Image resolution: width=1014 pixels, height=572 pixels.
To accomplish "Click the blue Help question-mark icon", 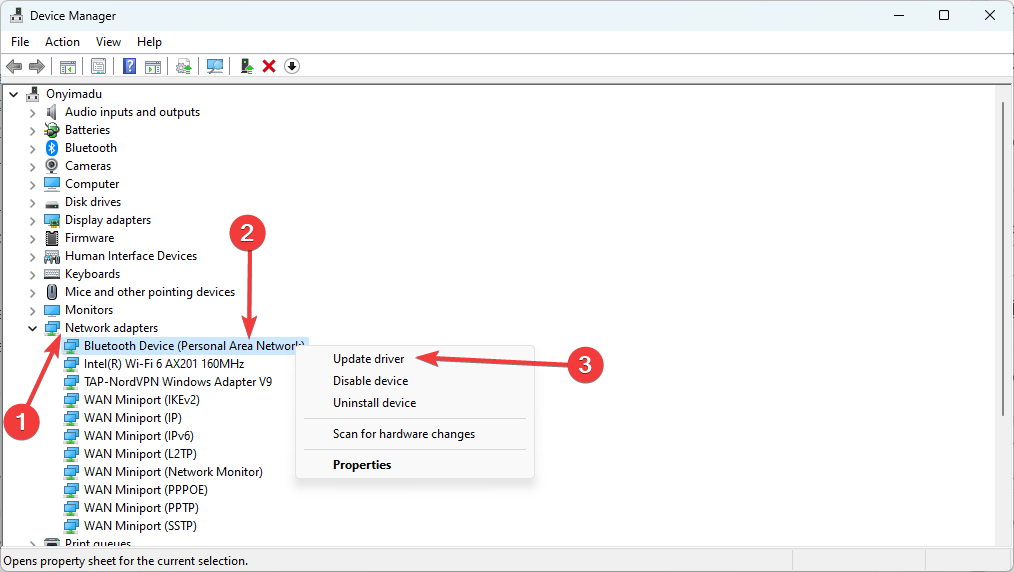I will click(129, 66).
